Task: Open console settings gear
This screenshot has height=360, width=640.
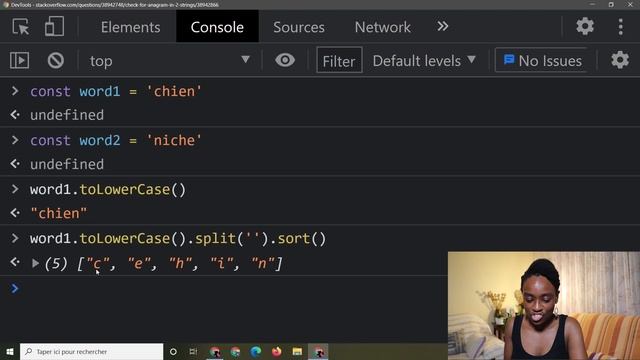Action: [620, 60]
